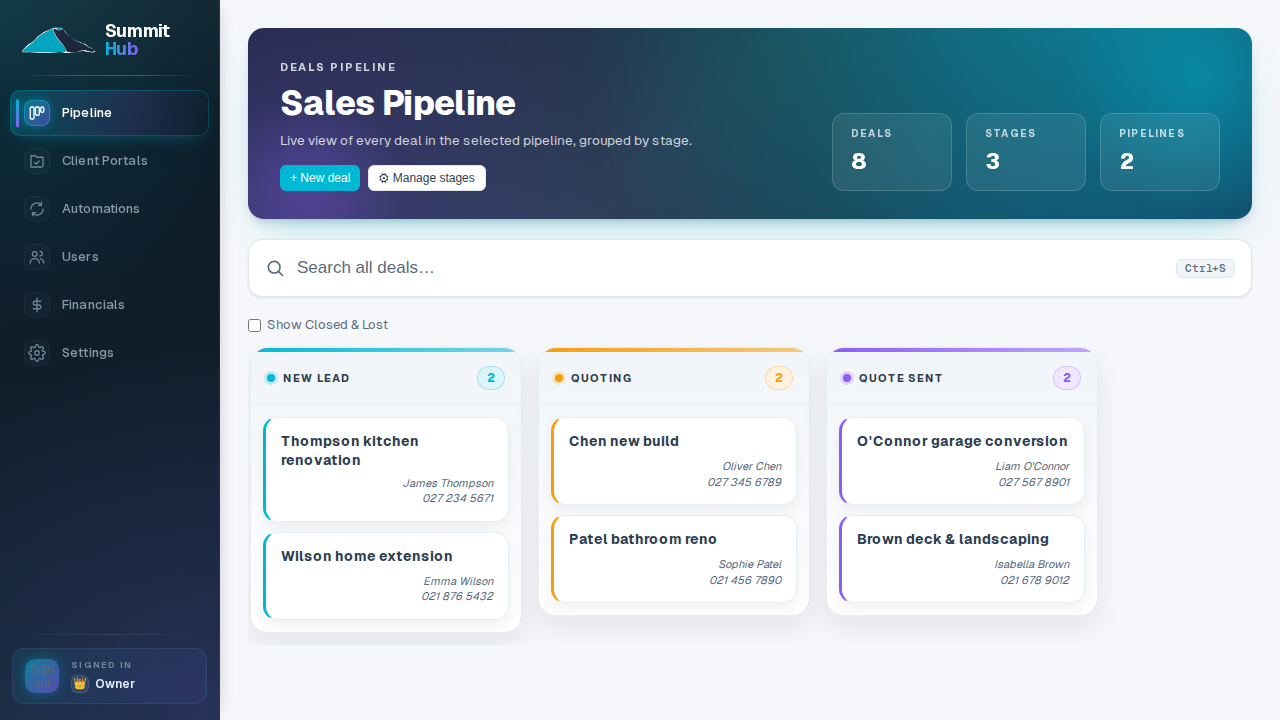The height and width of the screenshot is (720, 1280).
Task: Click contact name Liam O'Connor
Action: [x=1032, y=466]
